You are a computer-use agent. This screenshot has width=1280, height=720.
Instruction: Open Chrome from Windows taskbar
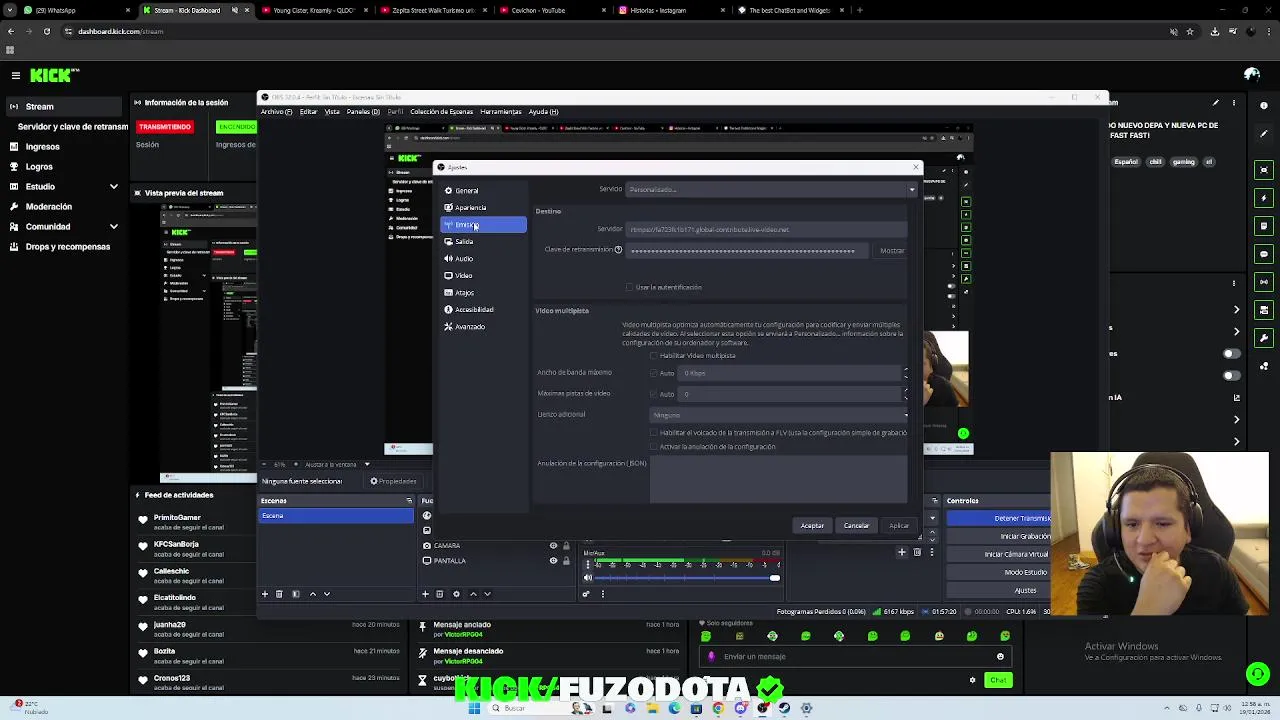(x=718, y=708)
